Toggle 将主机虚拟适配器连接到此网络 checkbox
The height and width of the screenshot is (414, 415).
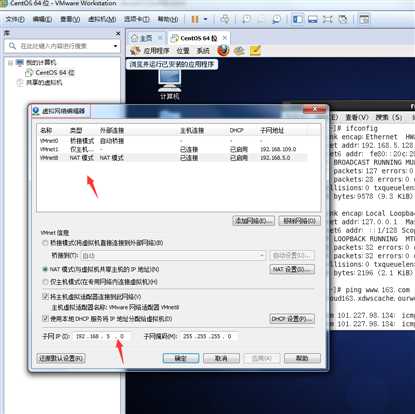[45, 296]
